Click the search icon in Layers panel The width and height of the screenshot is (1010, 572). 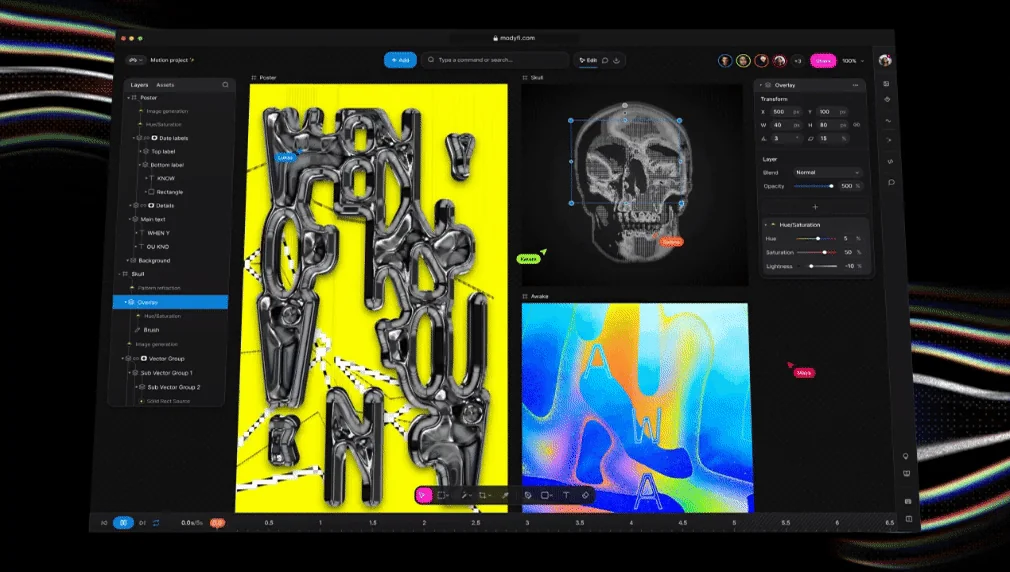[x=225, y=85]
